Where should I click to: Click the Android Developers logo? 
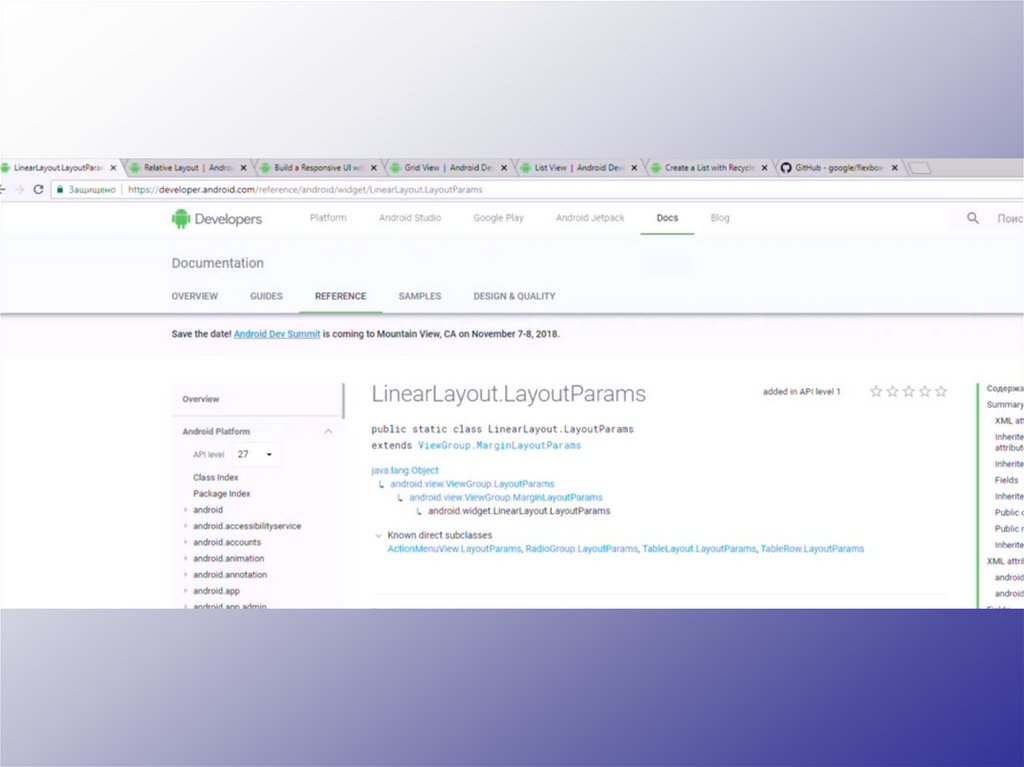point(217,219)
